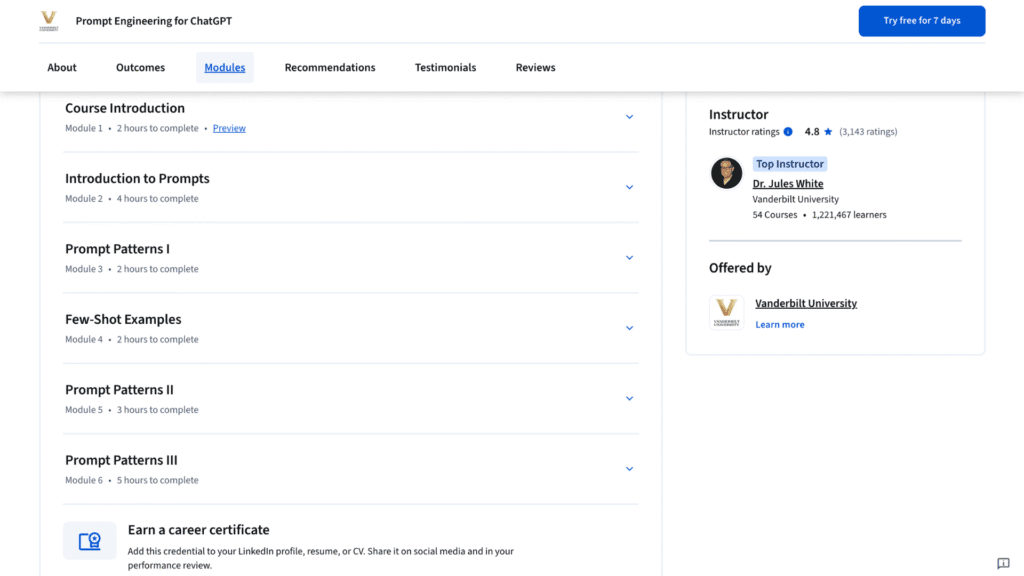Click the (3,143 ratings) text
This screenshot has width=1024, height=576.
(x=868, y=132)
